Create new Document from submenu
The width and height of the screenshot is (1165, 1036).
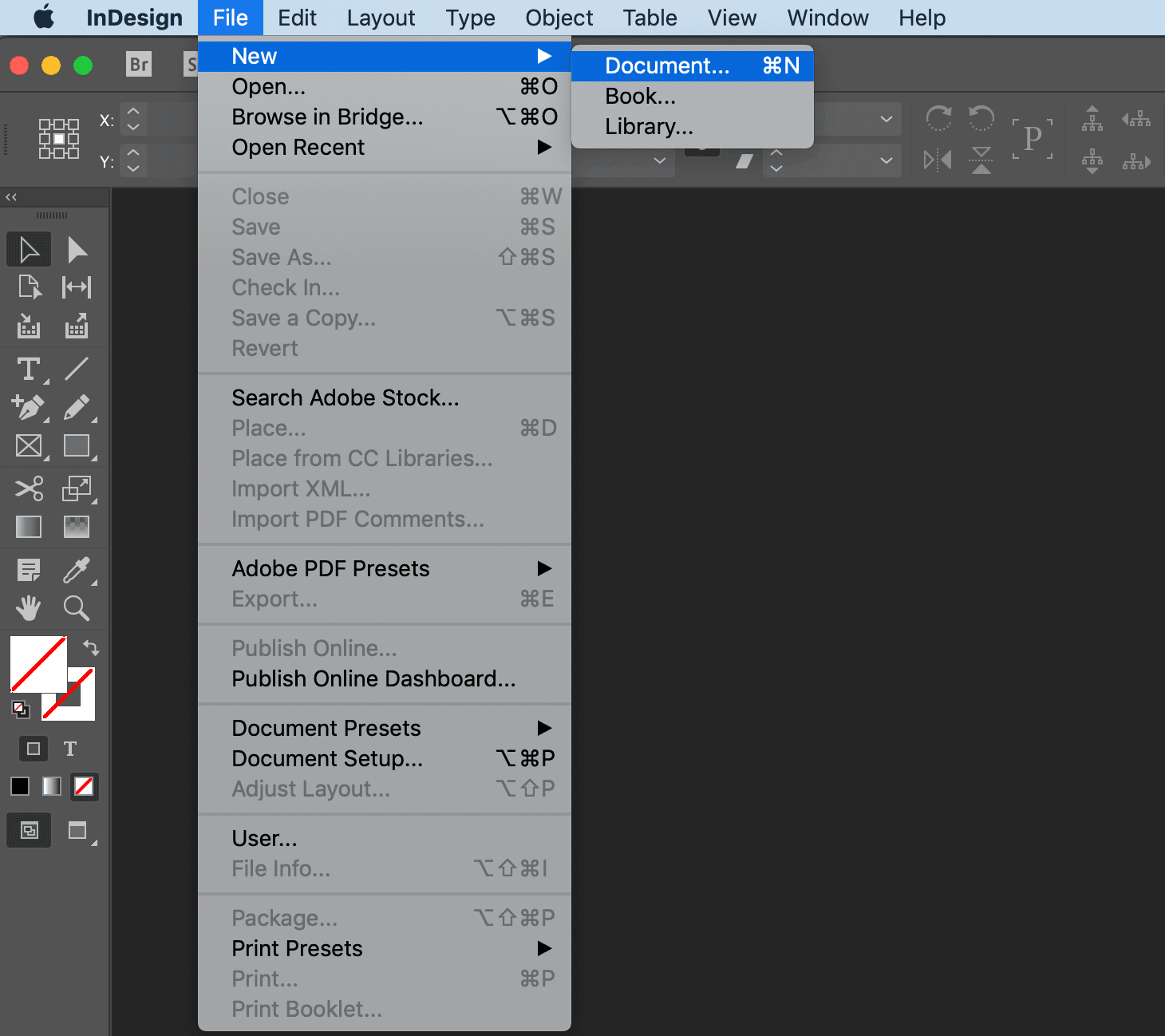[x=693, y=65]
